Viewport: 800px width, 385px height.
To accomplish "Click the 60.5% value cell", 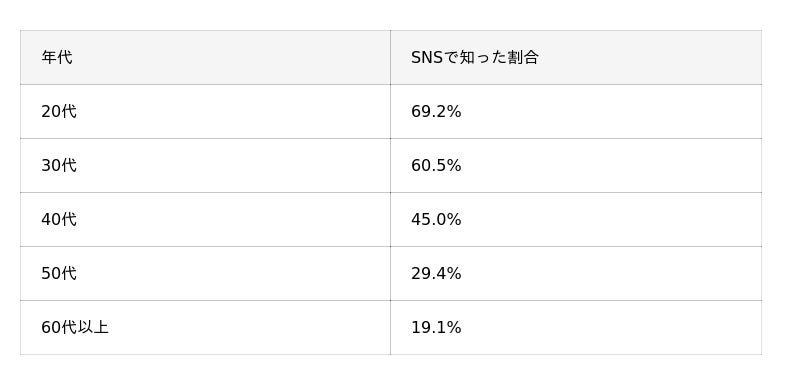I will coord(576,165).
